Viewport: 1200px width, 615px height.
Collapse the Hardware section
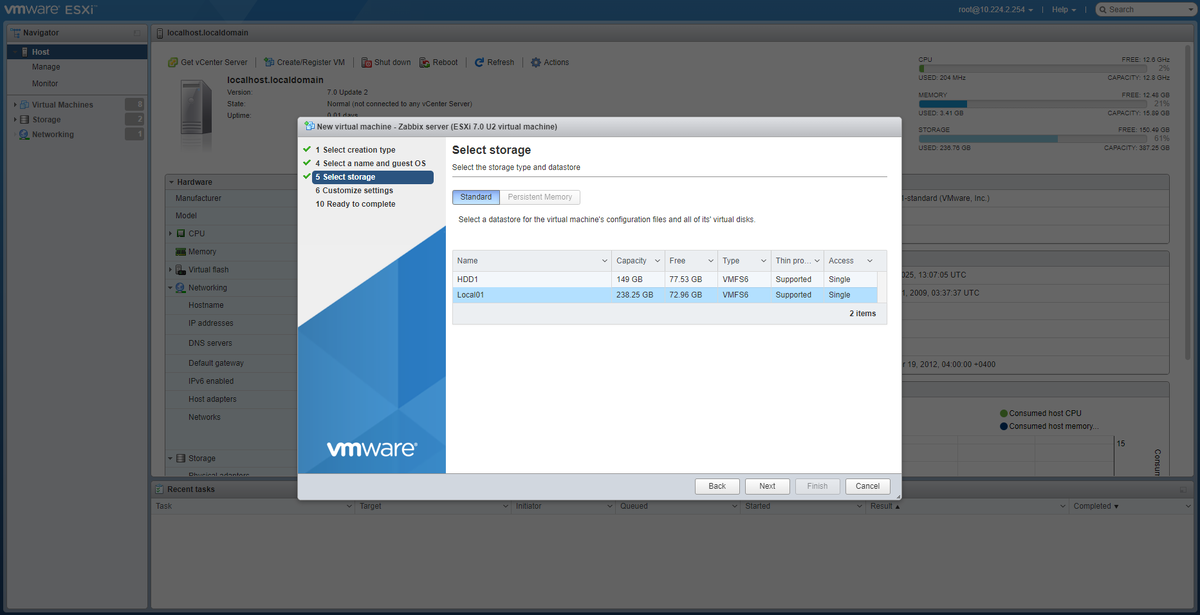[171, 182]
